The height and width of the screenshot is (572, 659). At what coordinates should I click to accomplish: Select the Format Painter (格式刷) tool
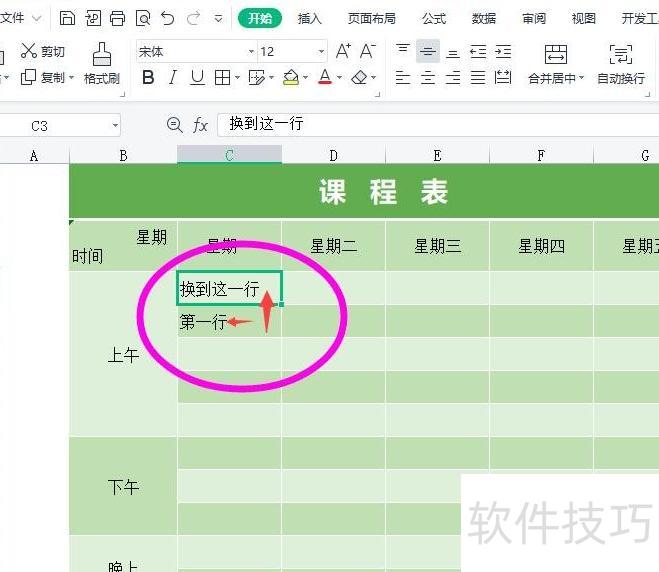[x=102, y=63]
